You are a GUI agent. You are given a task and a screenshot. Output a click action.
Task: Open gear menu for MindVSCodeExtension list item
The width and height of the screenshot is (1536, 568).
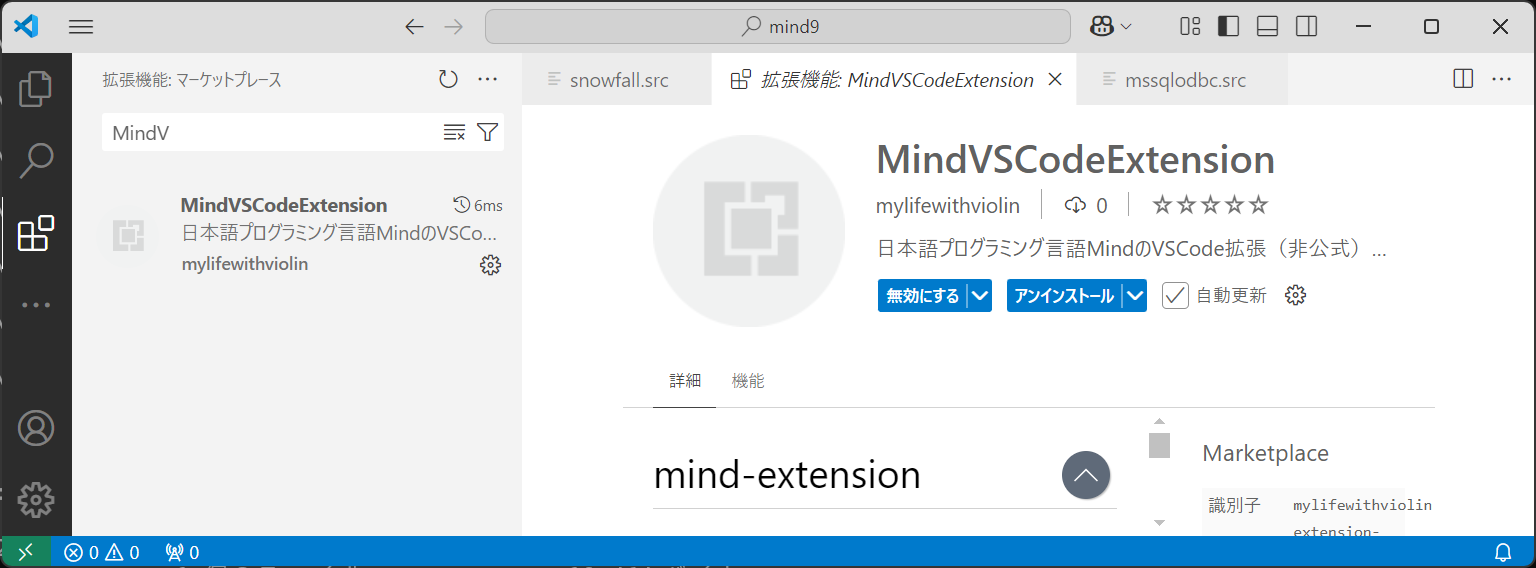490,265
